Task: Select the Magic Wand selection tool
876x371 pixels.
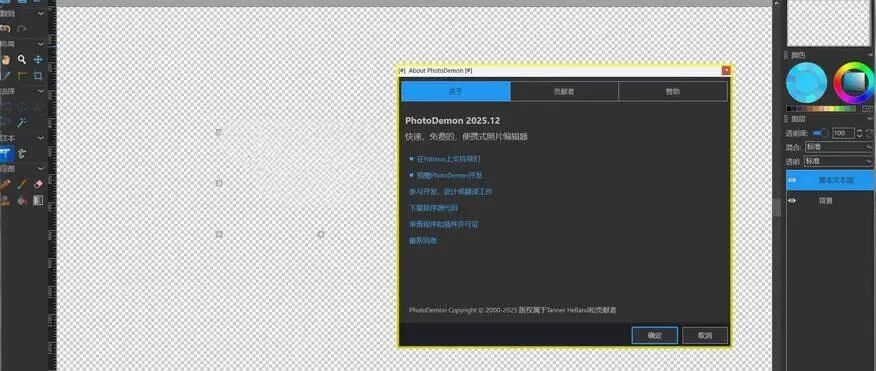Action: pos(22,122)
